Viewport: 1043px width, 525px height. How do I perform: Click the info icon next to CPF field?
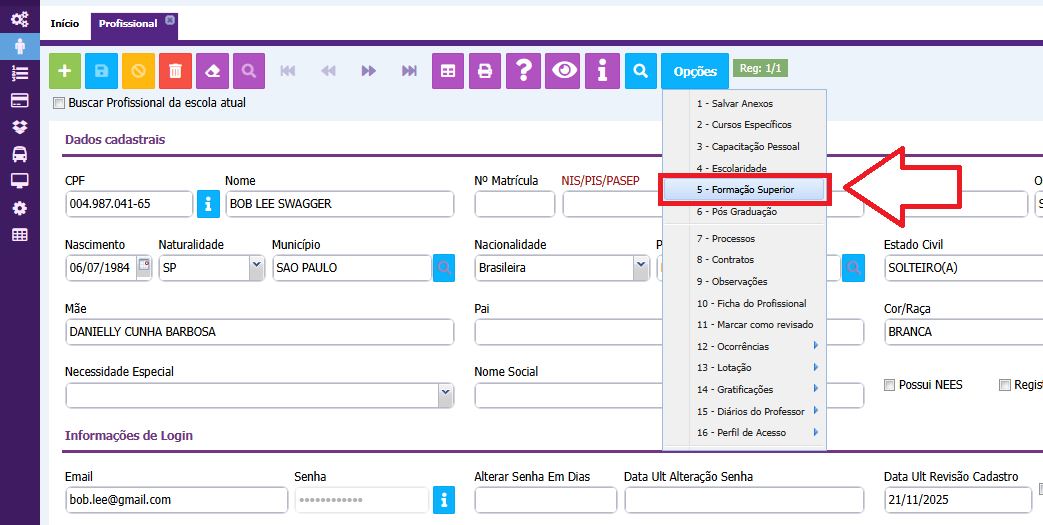(x=207, y=204)
